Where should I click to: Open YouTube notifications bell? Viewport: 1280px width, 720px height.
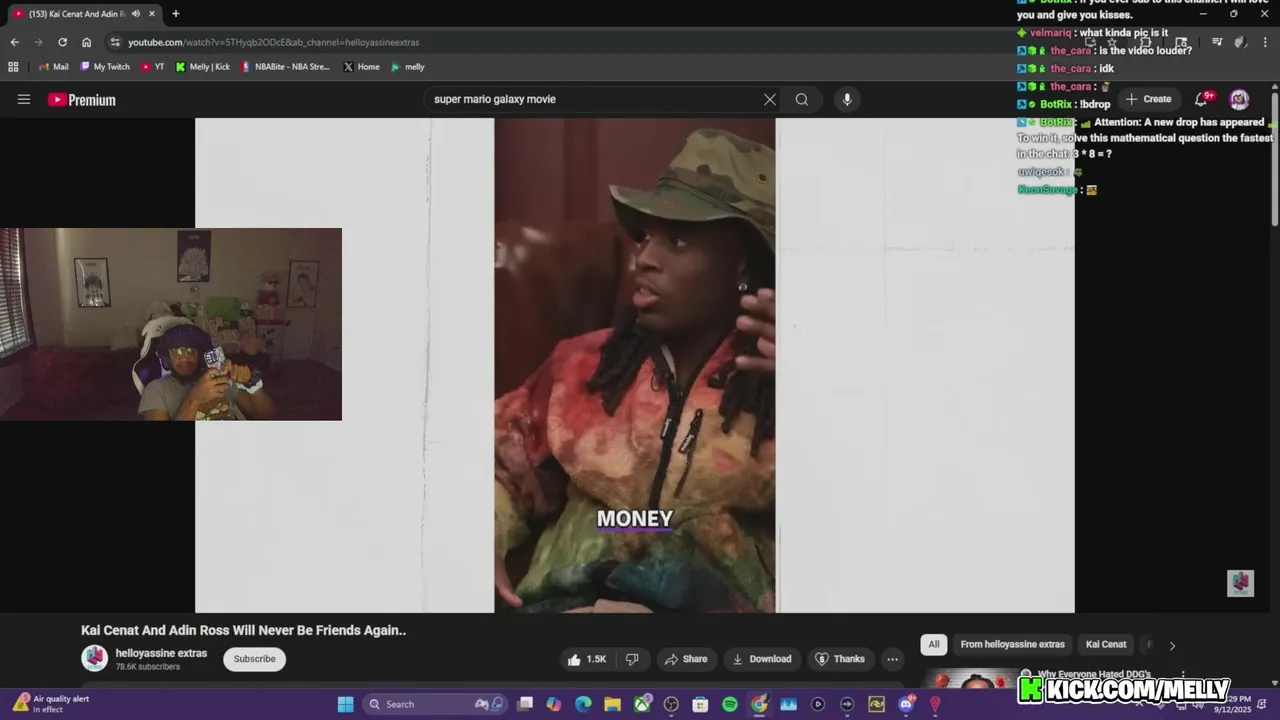coord(1203,99)
